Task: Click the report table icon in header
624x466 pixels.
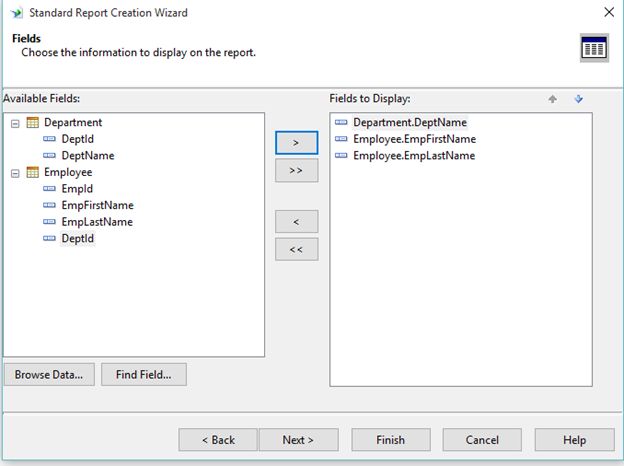Action: click(x=594, y=48)
